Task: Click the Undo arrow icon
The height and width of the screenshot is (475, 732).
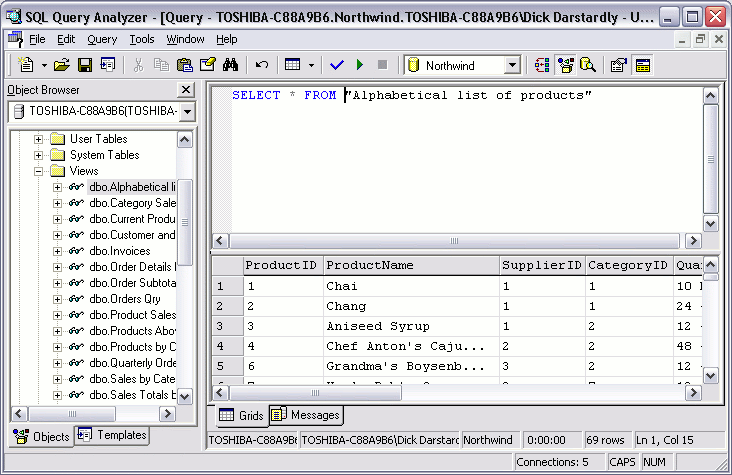Action: coord(261,65)
